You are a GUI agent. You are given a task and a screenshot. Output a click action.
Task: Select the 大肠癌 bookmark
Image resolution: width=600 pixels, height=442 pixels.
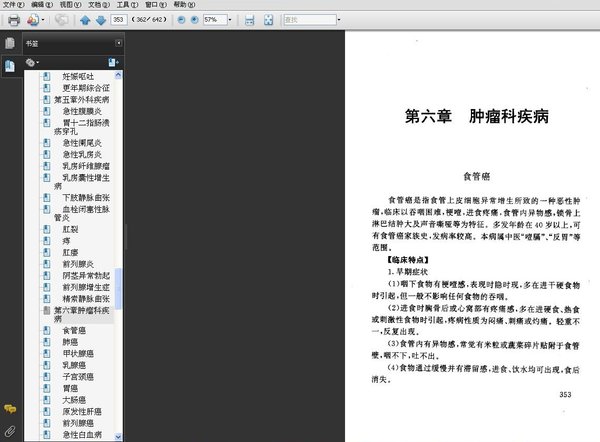(74, 400)
